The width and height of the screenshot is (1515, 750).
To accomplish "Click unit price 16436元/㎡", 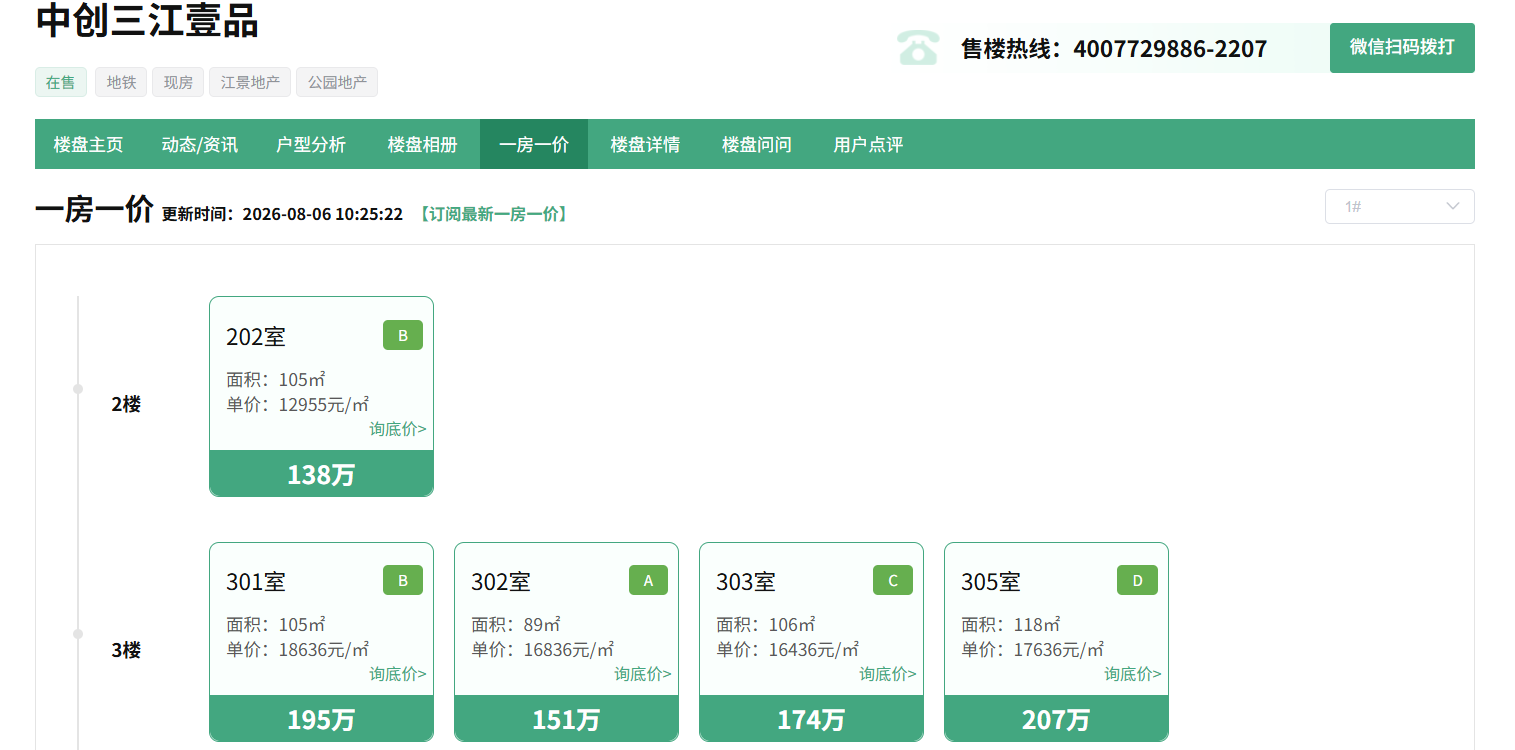I will [x=814, y=649].
